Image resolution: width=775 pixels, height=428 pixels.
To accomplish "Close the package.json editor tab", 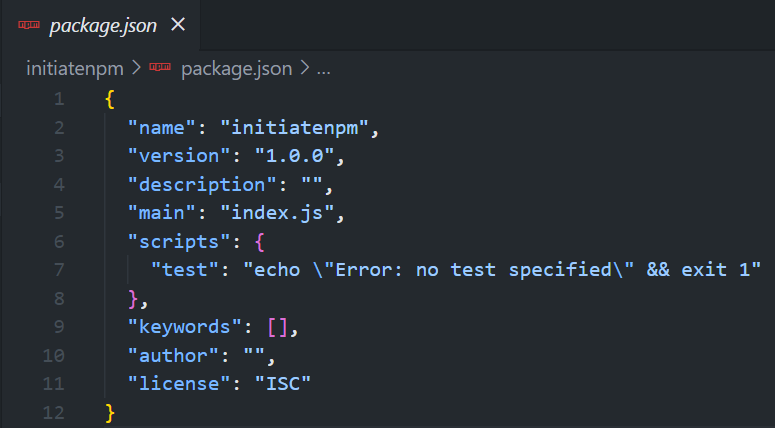I will pos(178,24).
